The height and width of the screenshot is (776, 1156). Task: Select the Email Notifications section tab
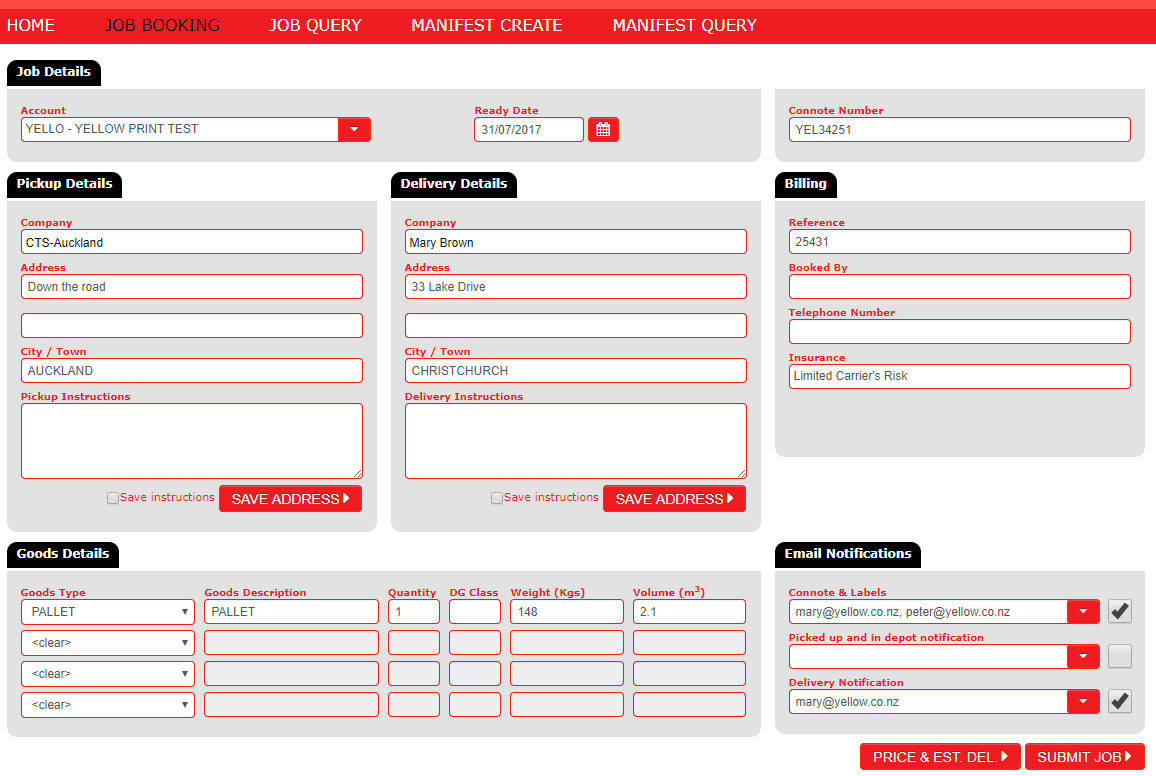coord(848,554)
